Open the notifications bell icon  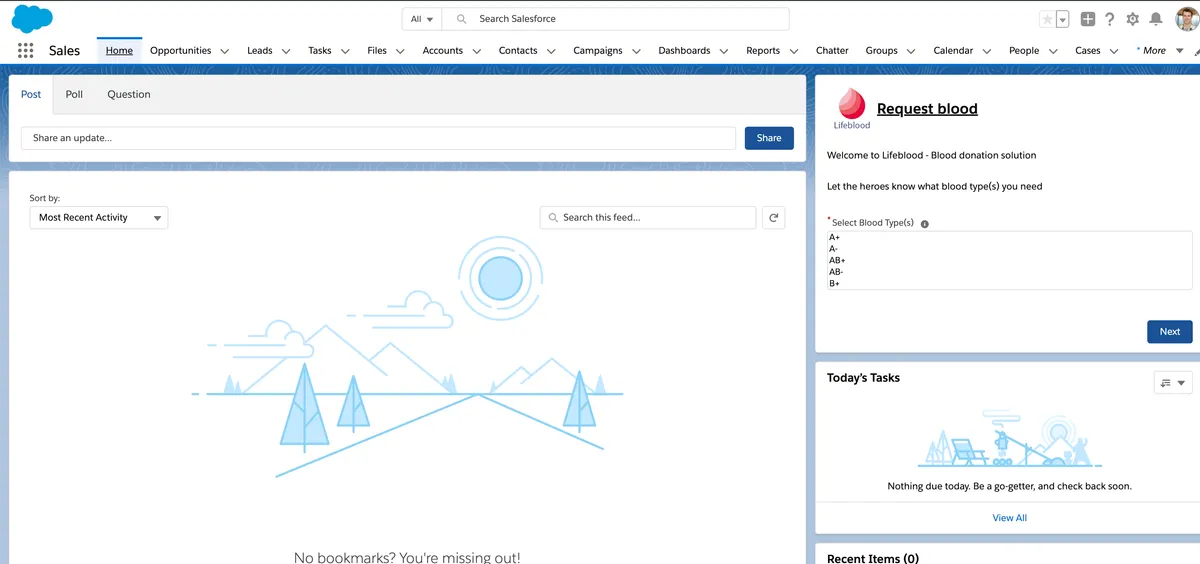point(1156,19)
